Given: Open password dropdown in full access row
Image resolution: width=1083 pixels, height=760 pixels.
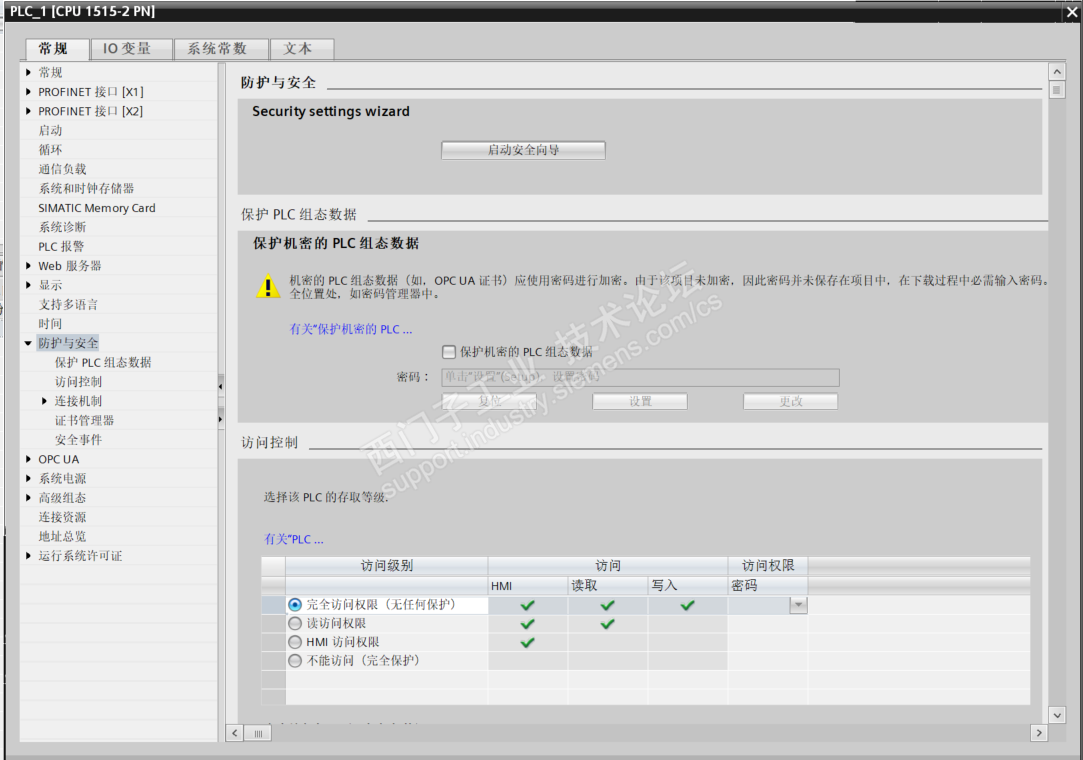Looking at the screenshot, I should [798, 605].
